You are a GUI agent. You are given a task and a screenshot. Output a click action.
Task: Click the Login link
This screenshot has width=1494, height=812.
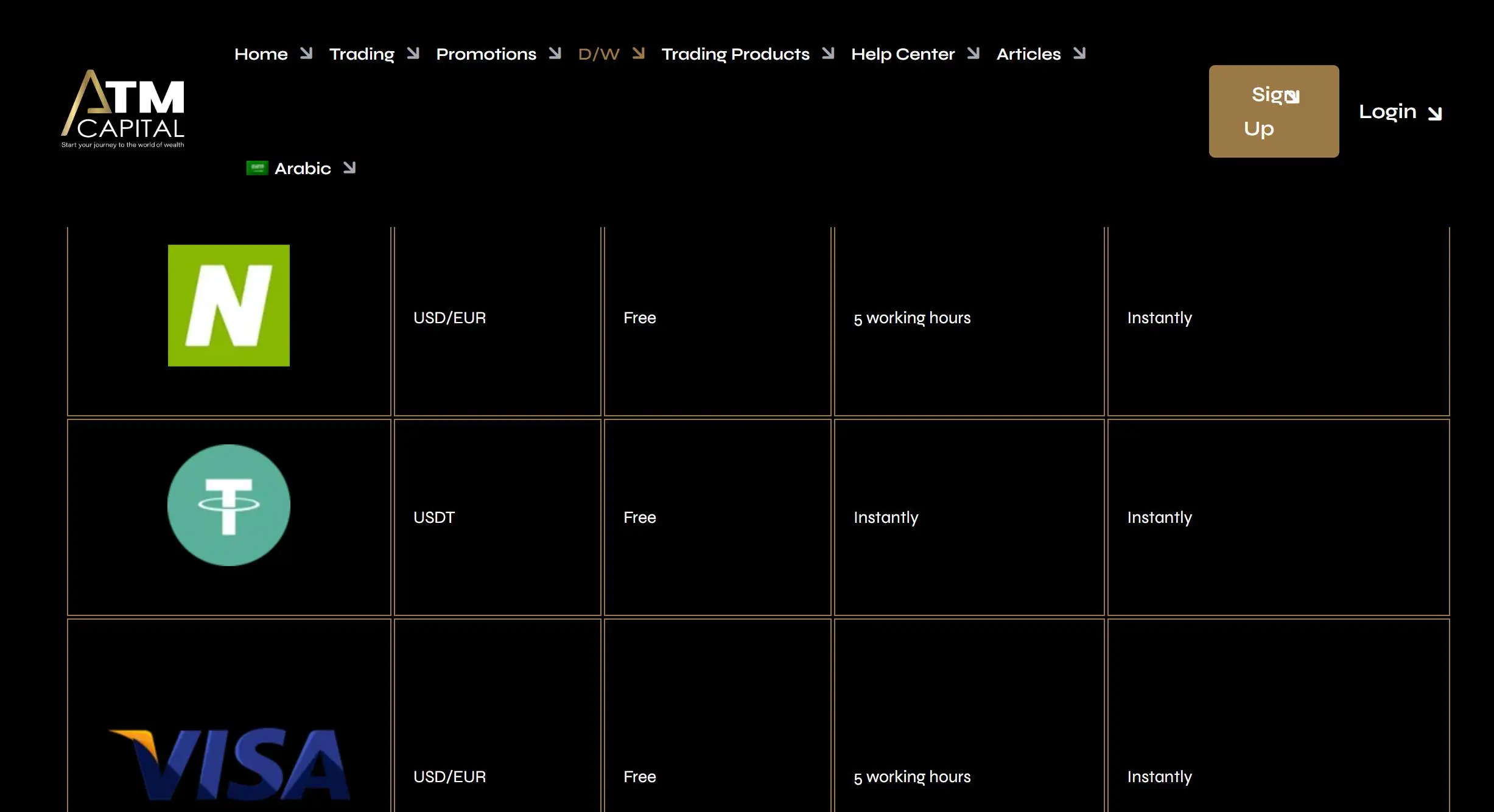point(1387,112)
